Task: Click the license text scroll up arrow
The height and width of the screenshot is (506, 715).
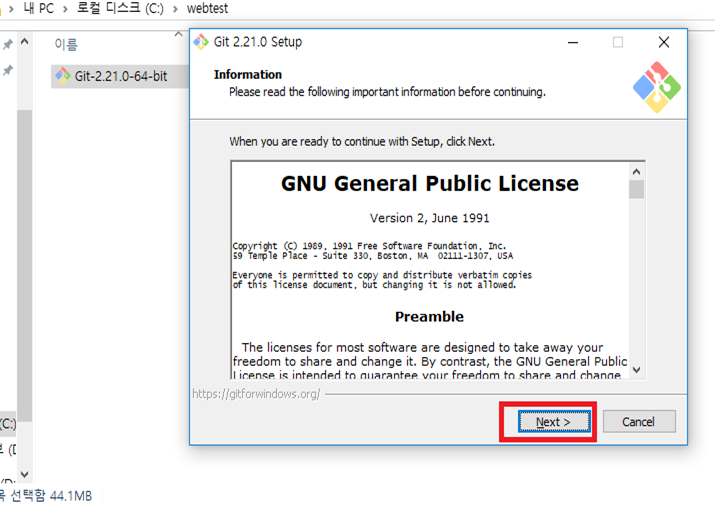Action: [637, 171]
